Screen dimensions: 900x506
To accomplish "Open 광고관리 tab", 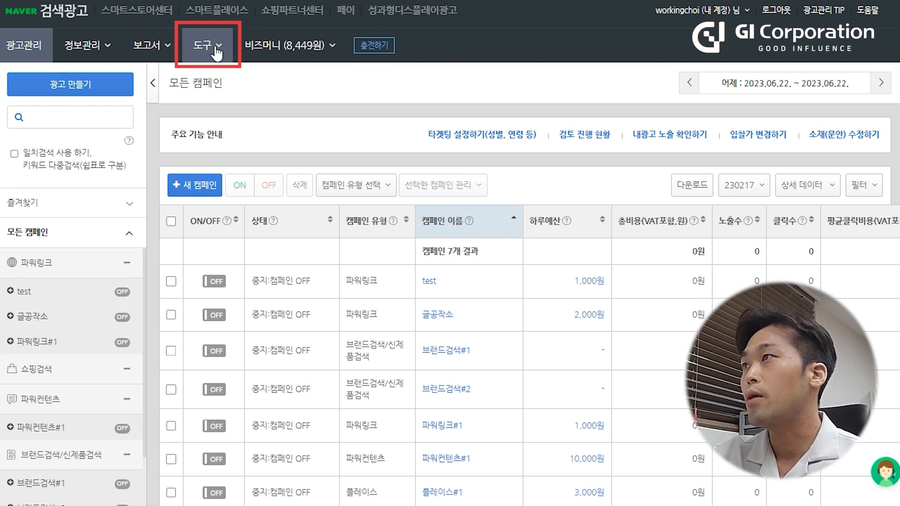I will pyautogui.click(x=24, y=45).
